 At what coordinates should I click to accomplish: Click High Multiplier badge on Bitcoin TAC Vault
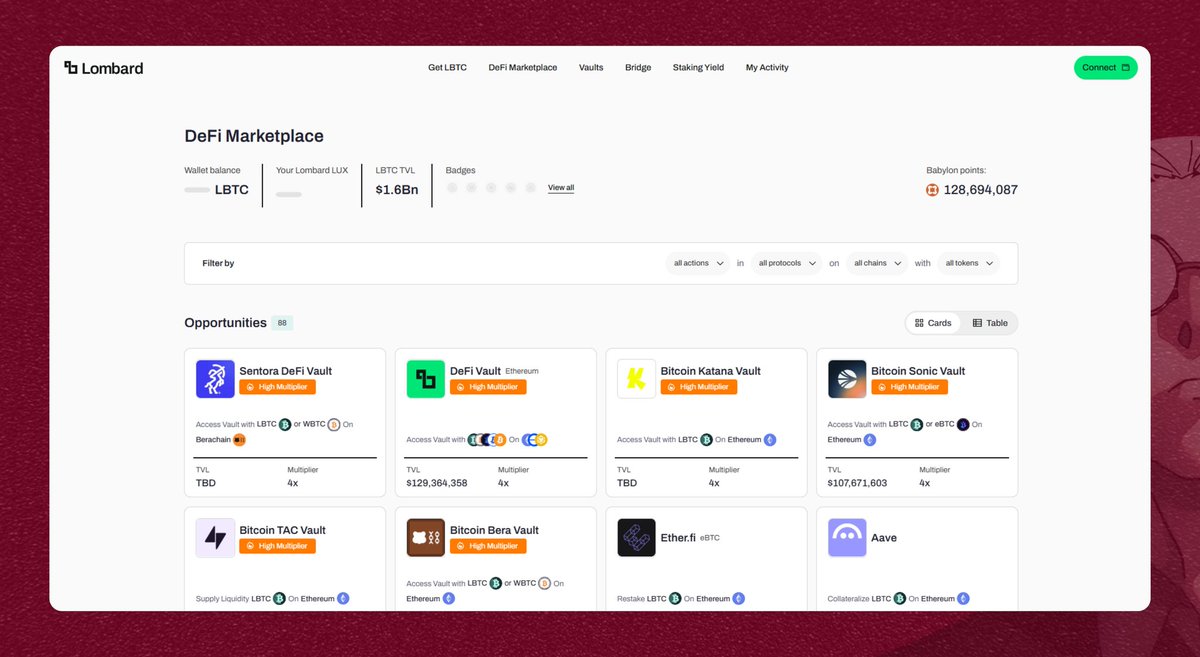277,546
